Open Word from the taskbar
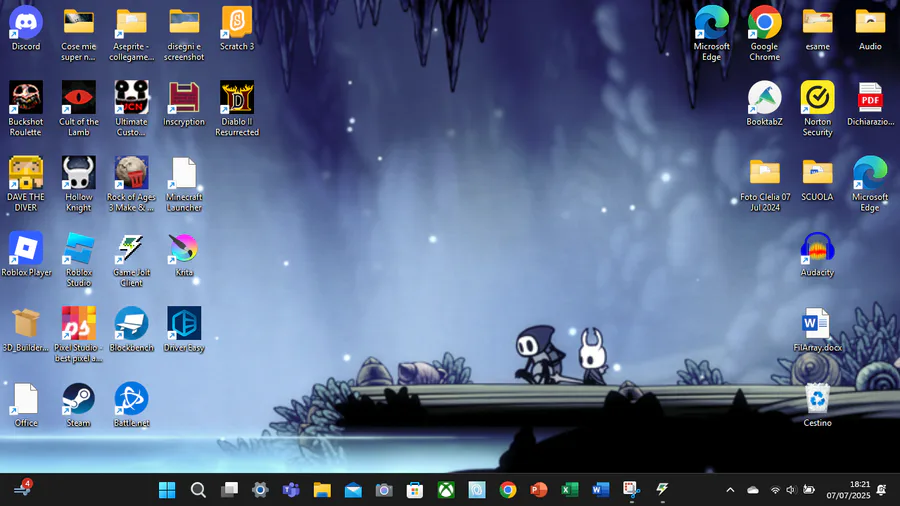This screenshot has height=506, width=900. 601,490
